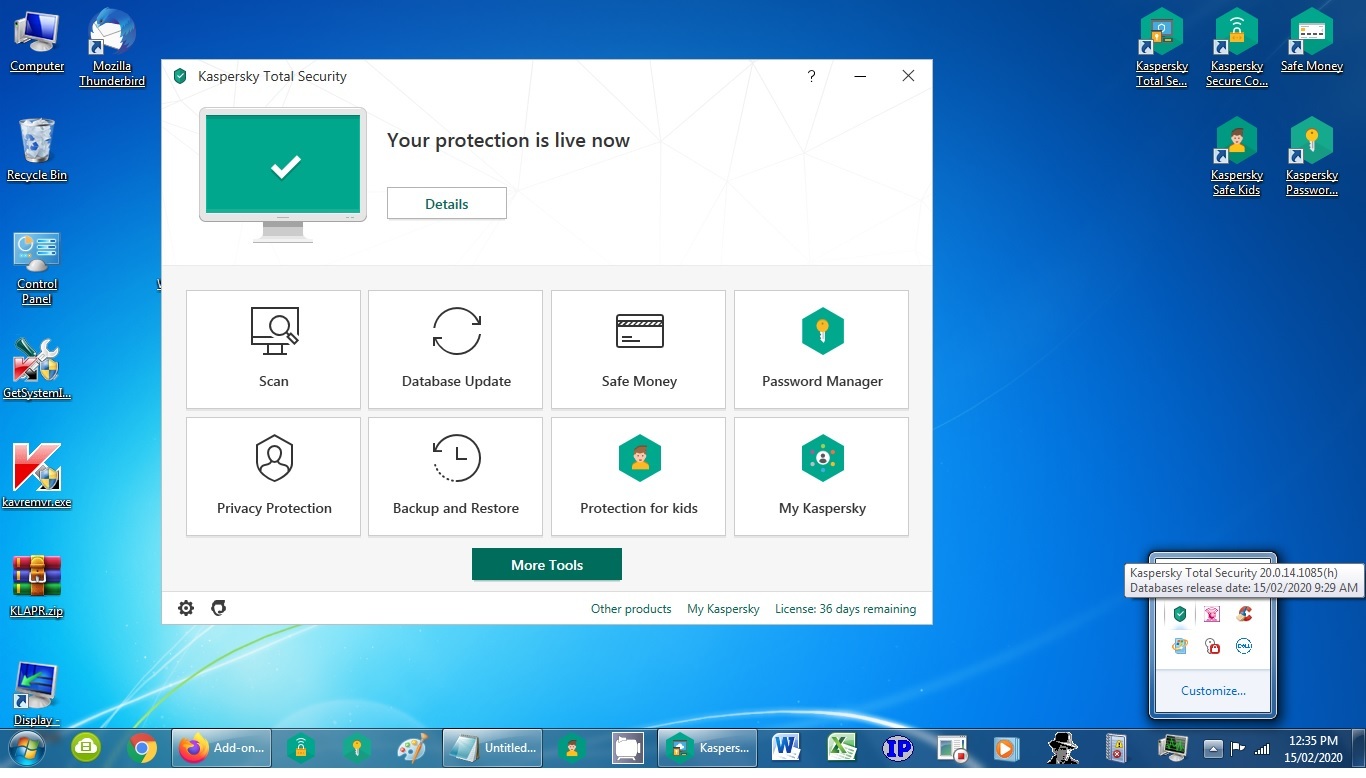The width and height of the screenshot is (1366, 778).
Task: Select Mozilla Thunderbird desktop shortcut
Action: click(x=112, y=48)
